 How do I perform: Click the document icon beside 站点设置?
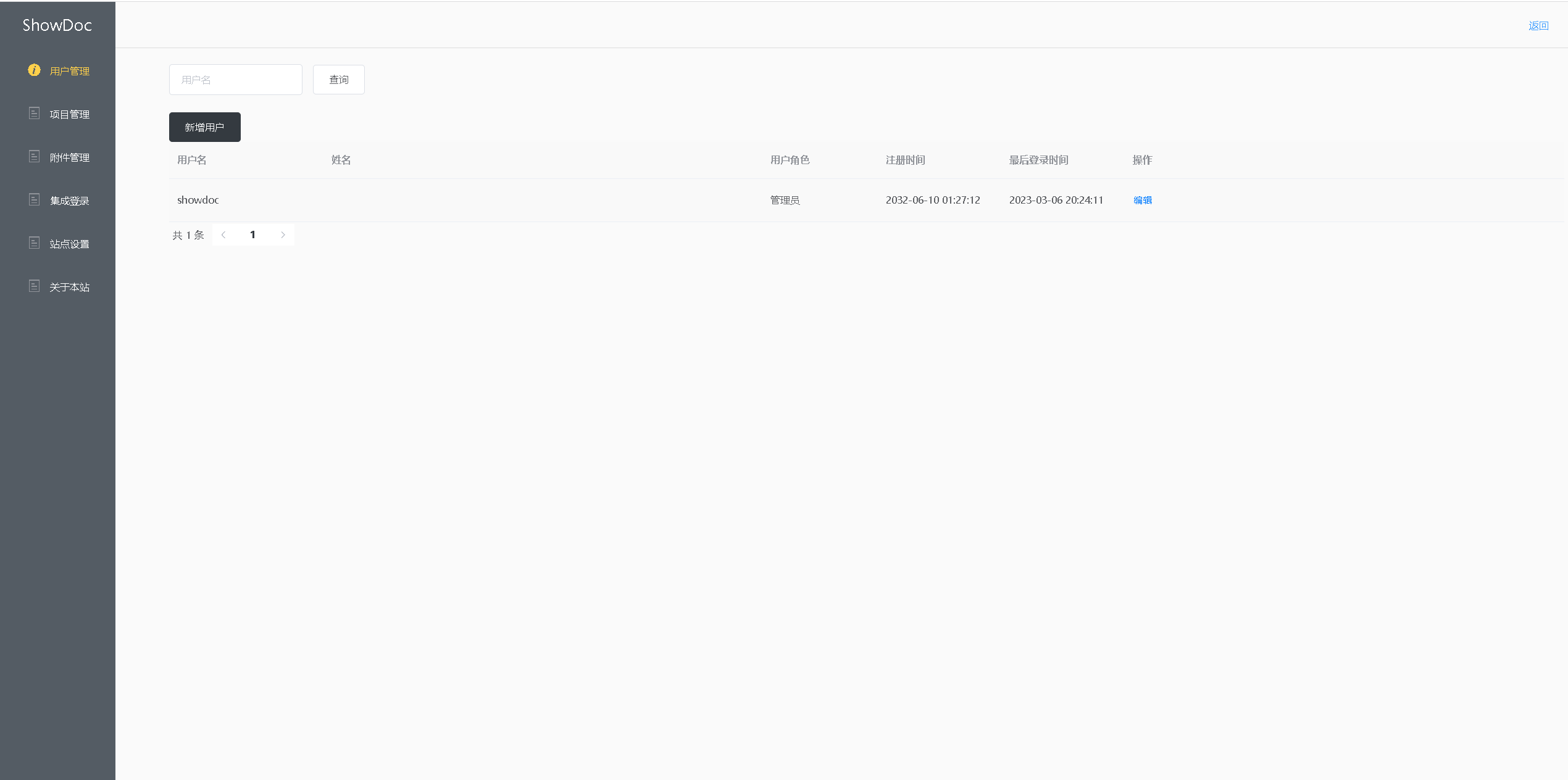(34, 243)
